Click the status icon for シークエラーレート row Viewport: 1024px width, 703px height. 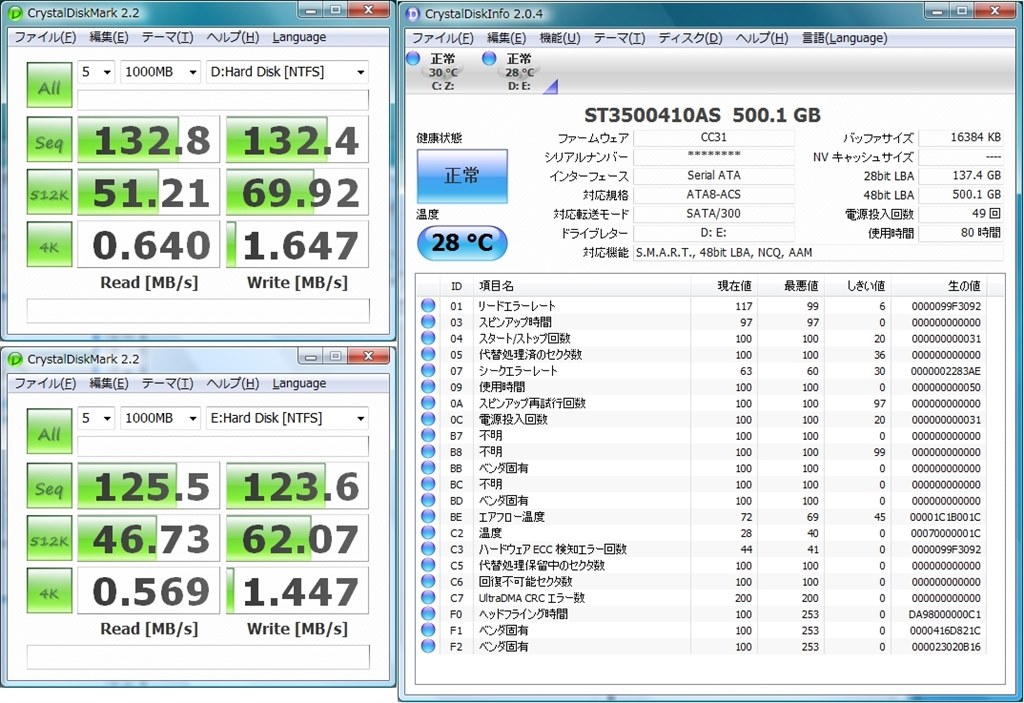[428, 370]
